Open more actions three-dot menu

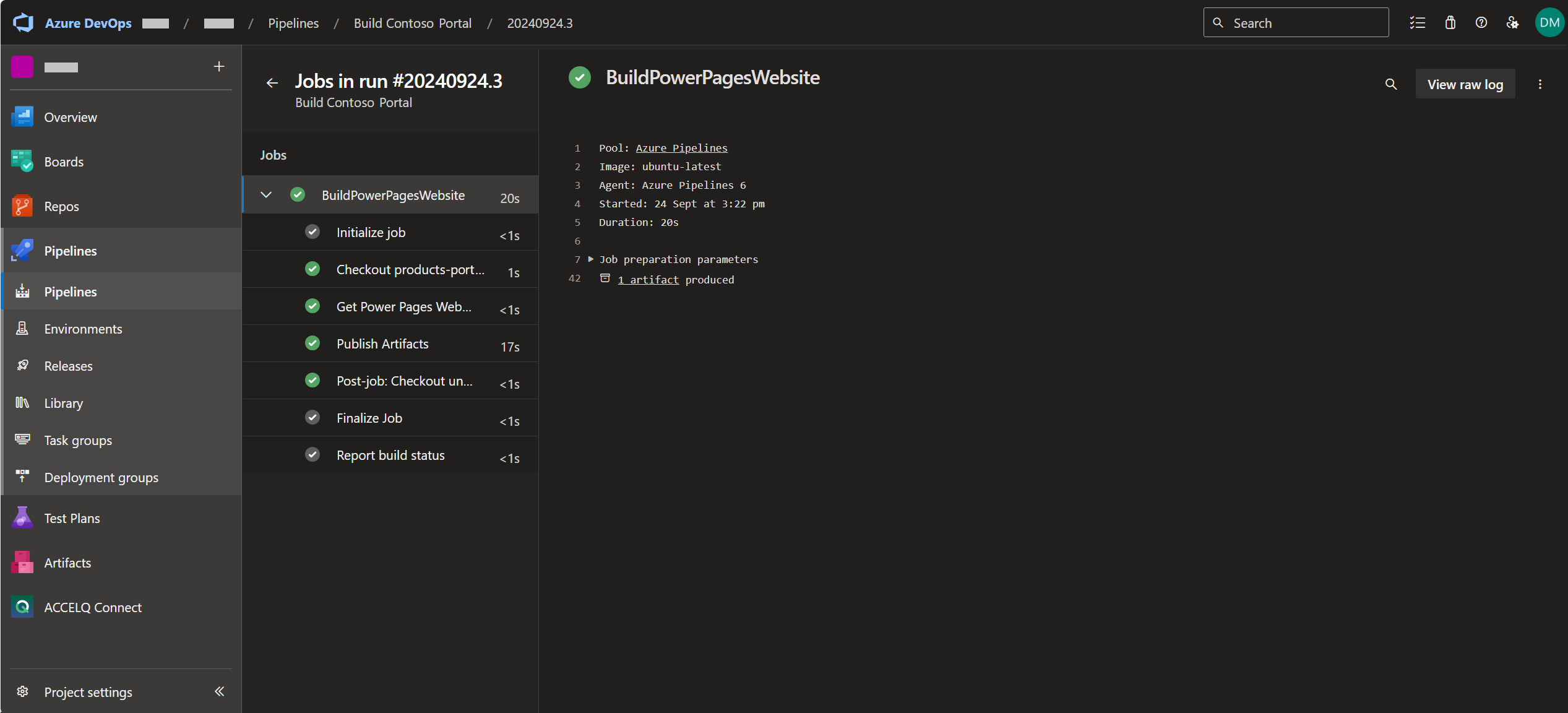tap(1540, 84)
